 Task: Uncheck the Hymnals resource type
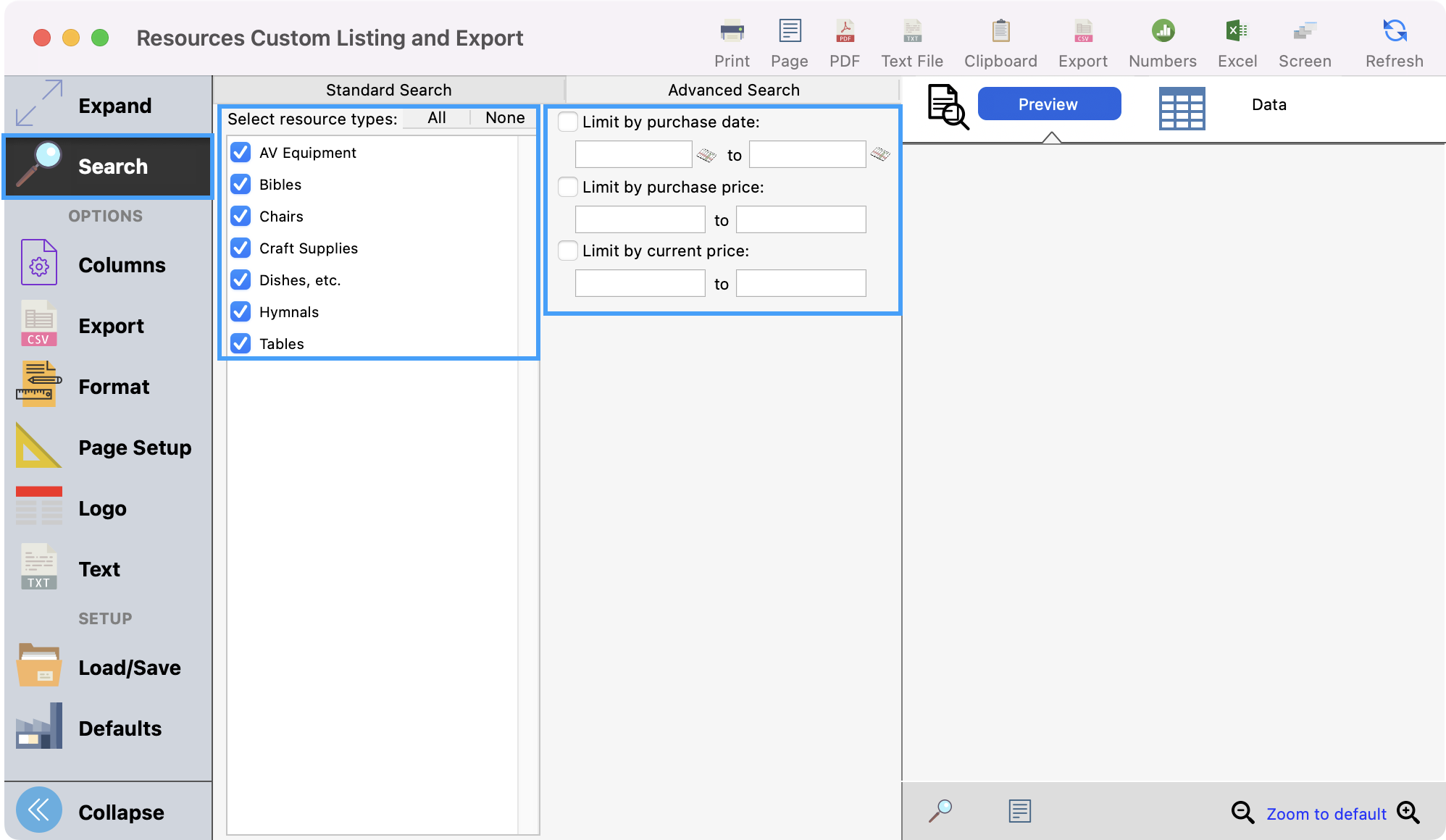pos(241,312)
